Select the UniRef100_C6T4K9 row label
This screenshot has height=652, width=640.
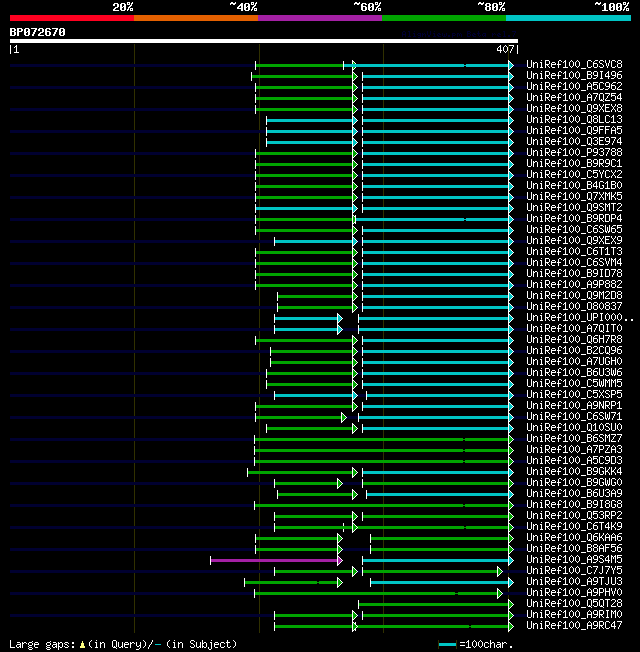coord(574,526)
